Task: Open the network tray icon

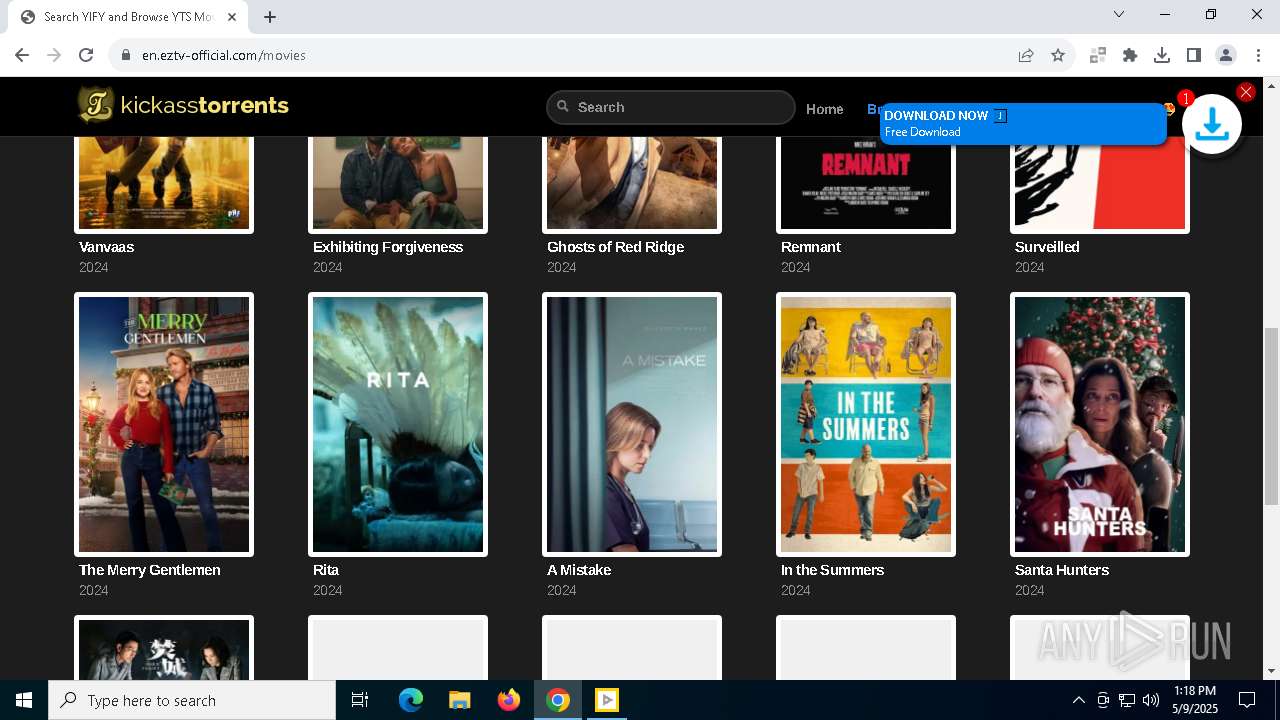Action: 1127,700
